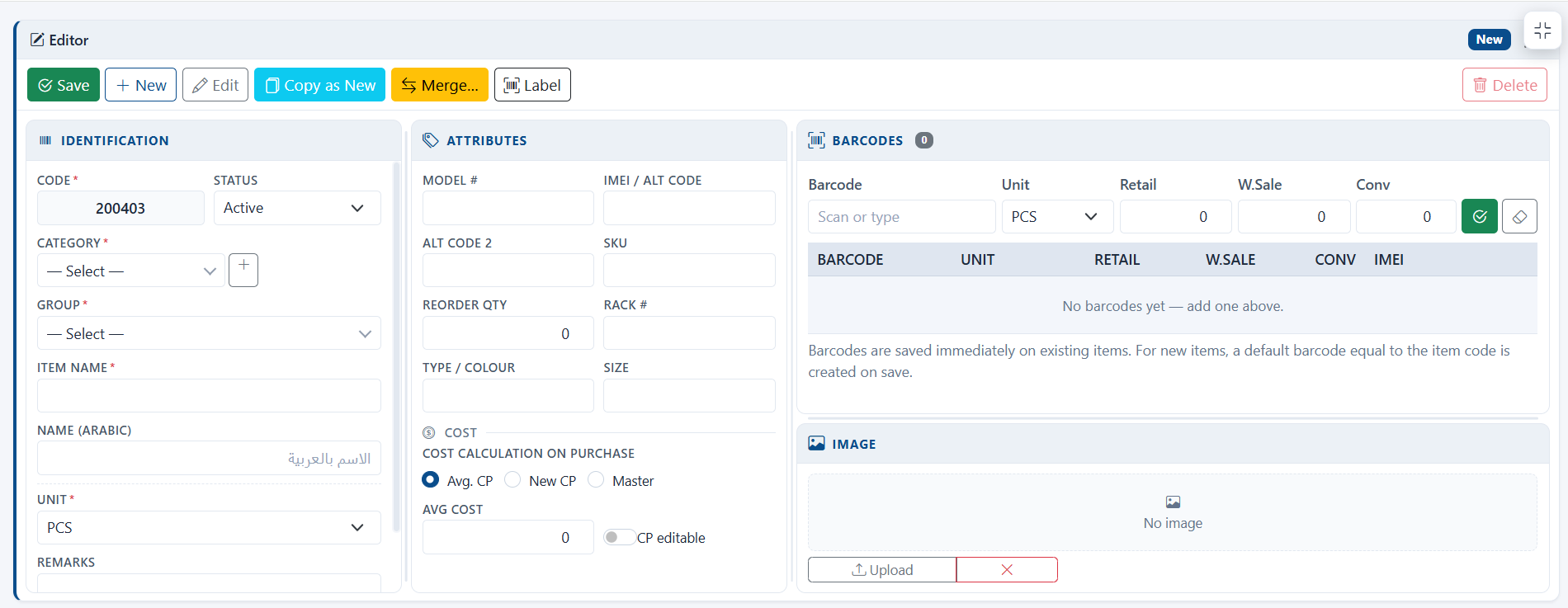Viewport: 1568px width, 608px height.
Task: Open the barcode Unit PCS dropdown
Action: coord(1057,216)
